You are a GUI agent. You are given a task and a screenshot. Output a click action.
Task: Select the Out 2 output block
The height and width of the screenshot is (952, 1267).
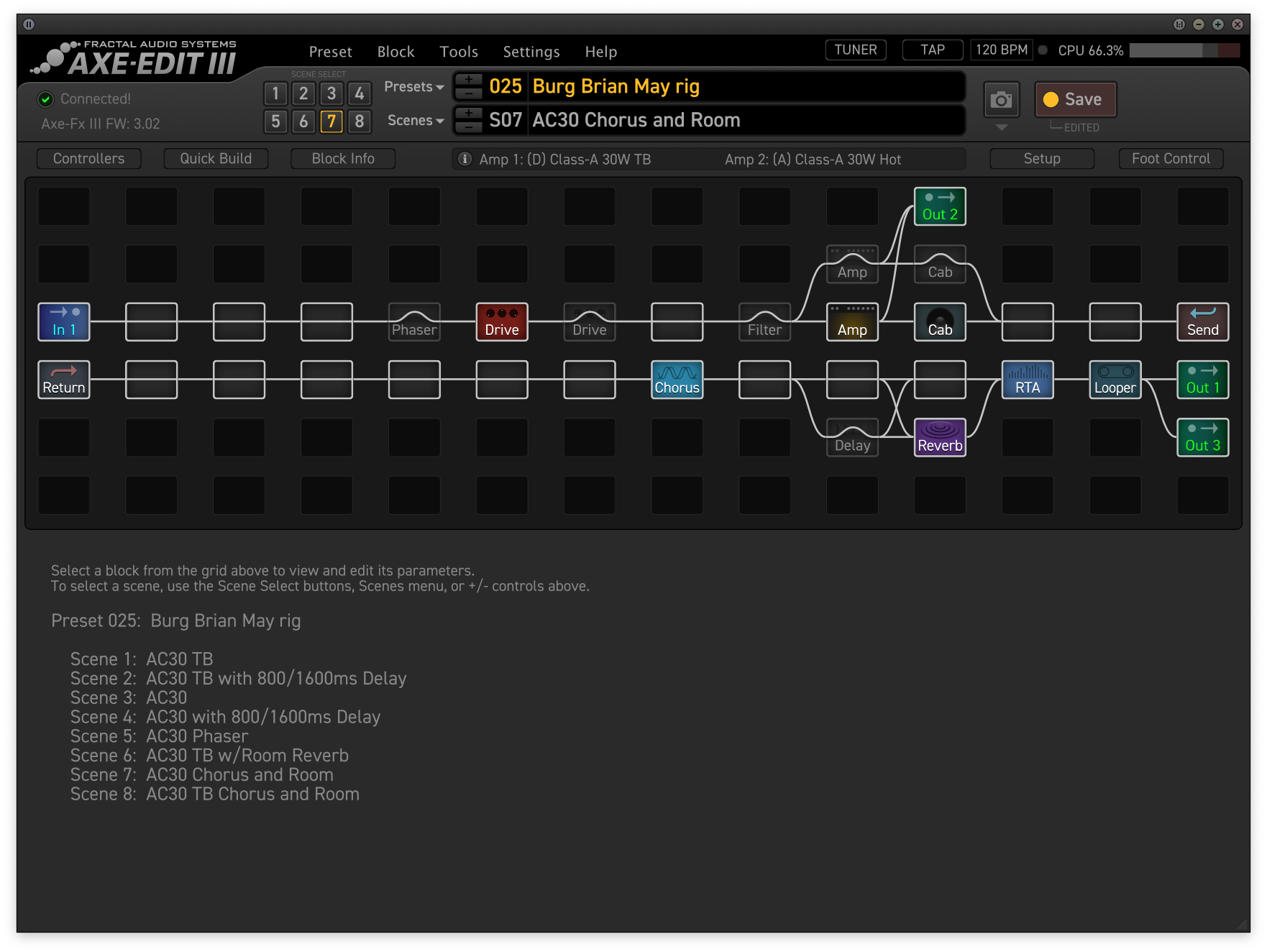(x=940, y=206)
